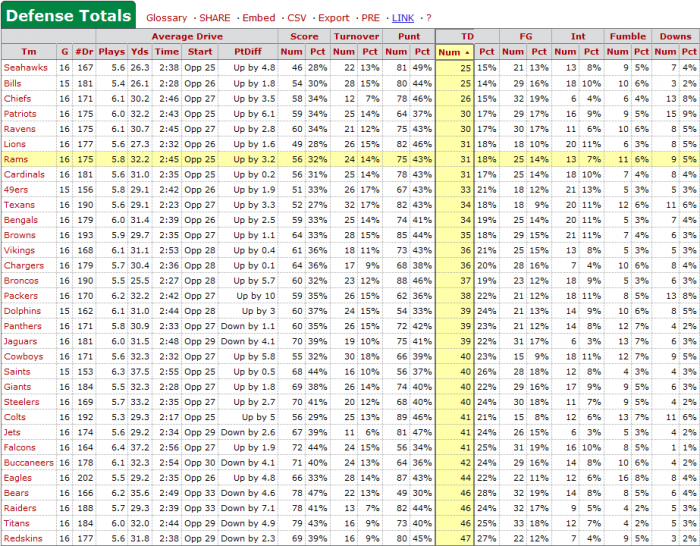Click the question mark help link

click(429, 18)
